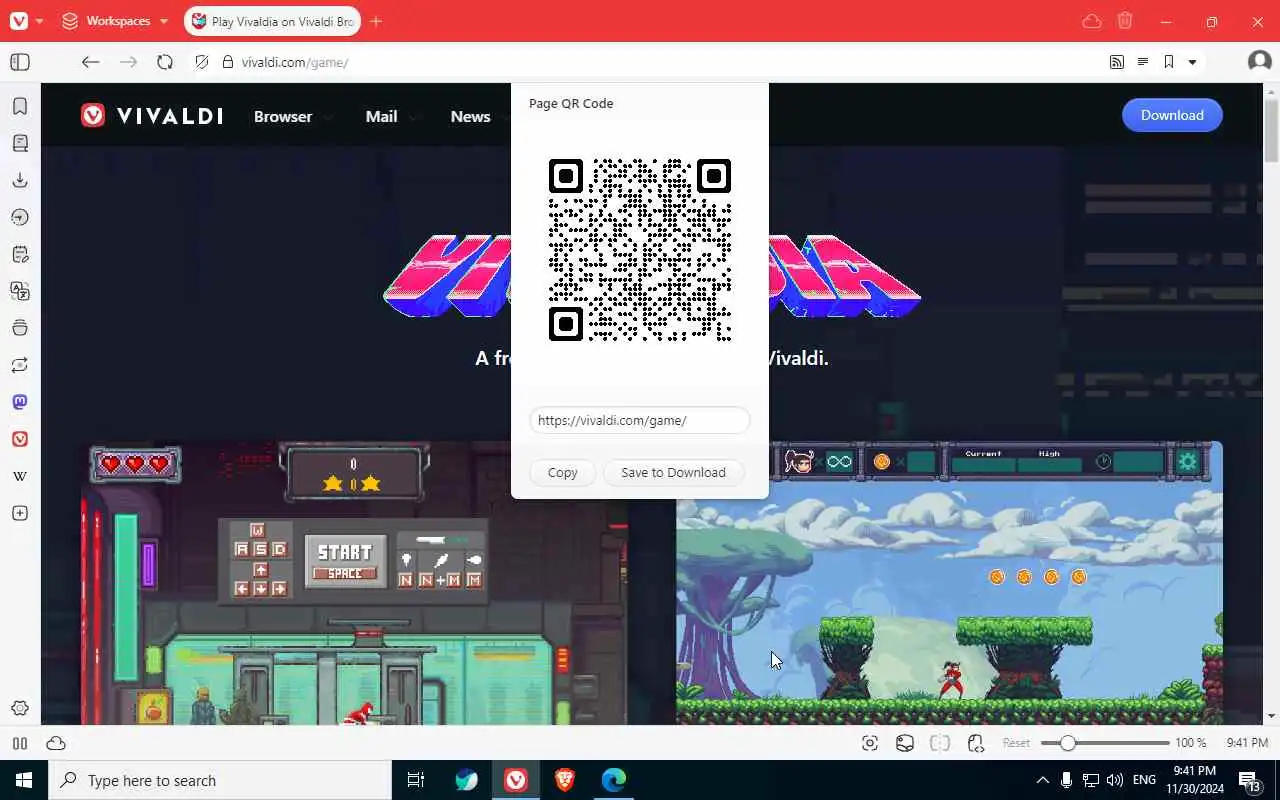Open the page feeds RSS icon

1117,62
